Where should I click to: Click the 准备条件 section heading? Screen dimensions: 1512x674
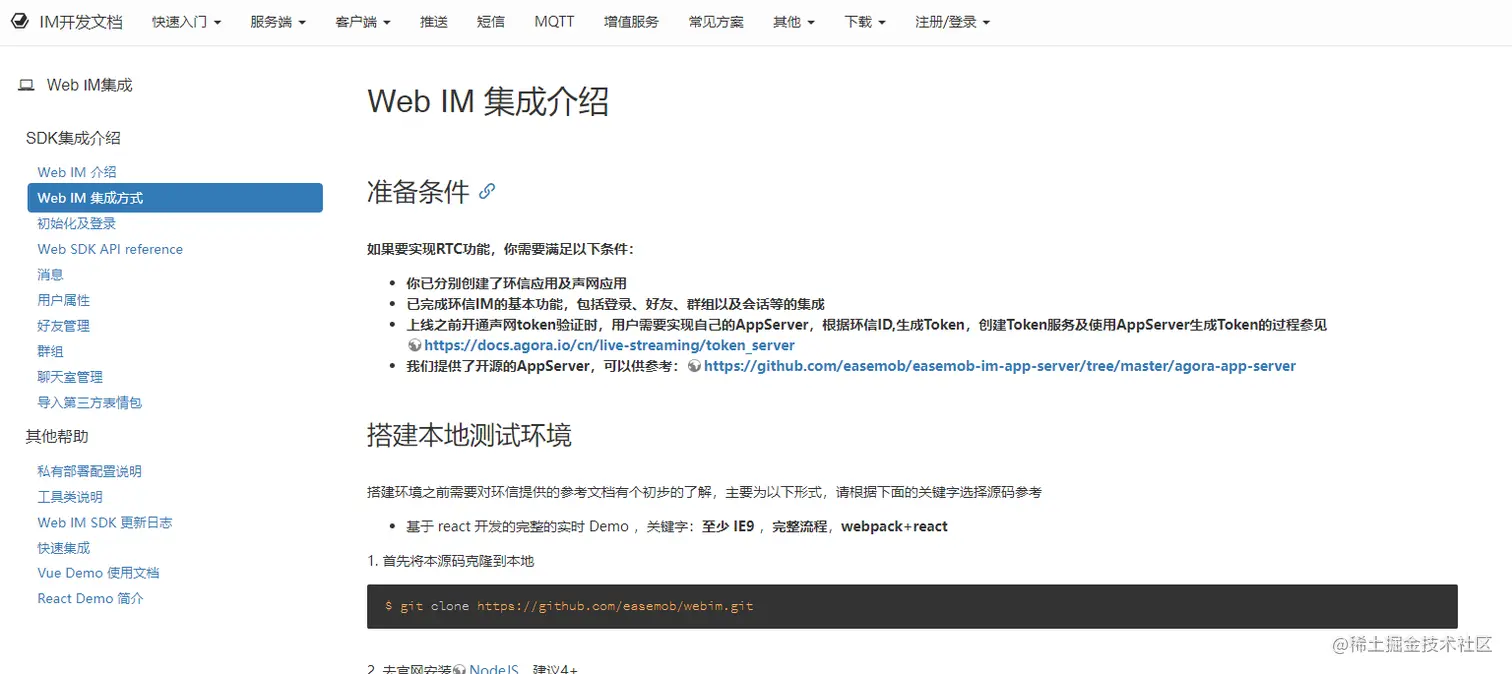[x=418, y=191]
